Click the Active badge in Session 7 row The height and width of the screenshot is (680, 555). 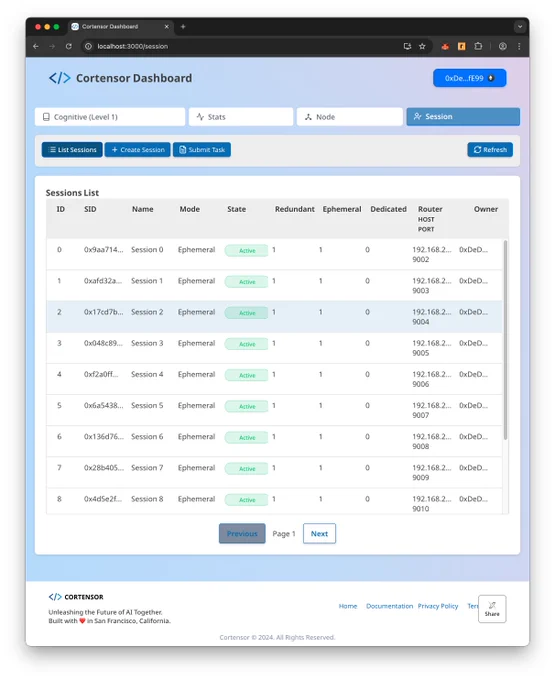click(x=246, y=469)
